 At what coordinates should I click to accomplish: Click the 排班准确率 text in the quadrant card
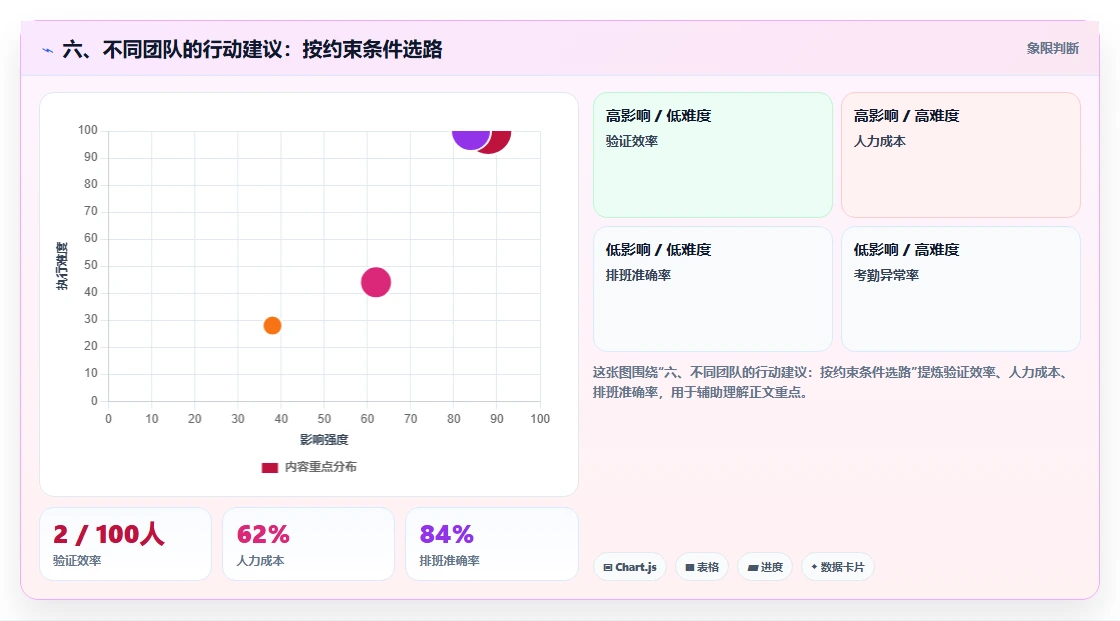tap(638, 275)
